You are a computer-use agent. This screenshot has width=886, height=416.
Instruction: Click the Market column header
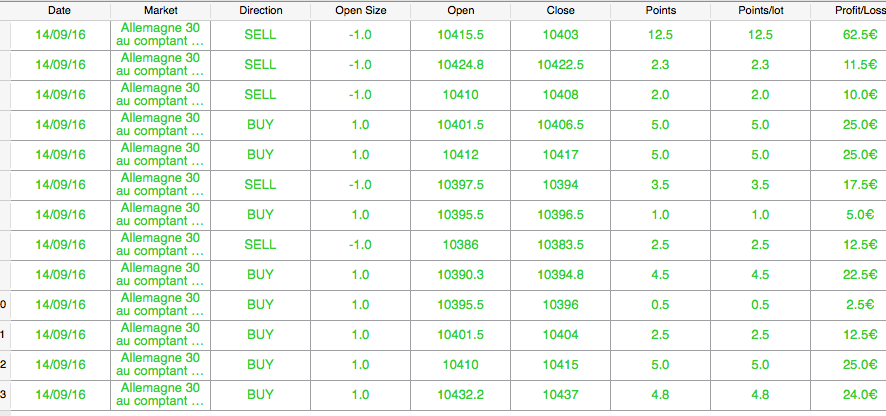160,11
